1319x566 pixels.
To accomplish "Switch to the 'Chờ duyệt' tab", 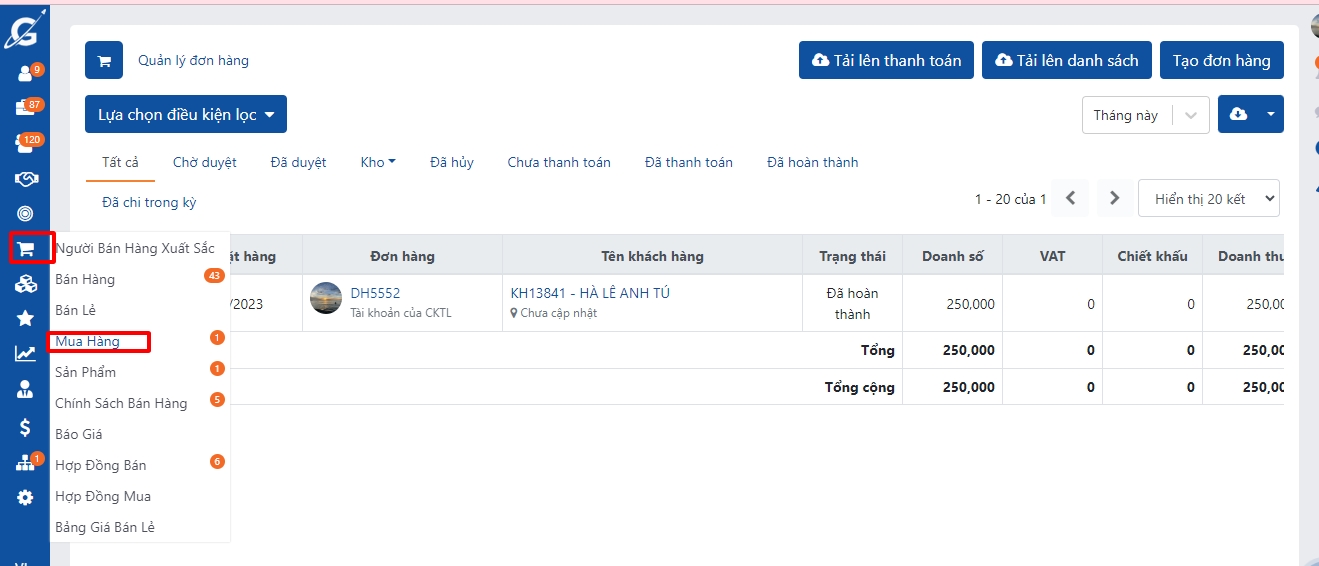I will [204, 162].
